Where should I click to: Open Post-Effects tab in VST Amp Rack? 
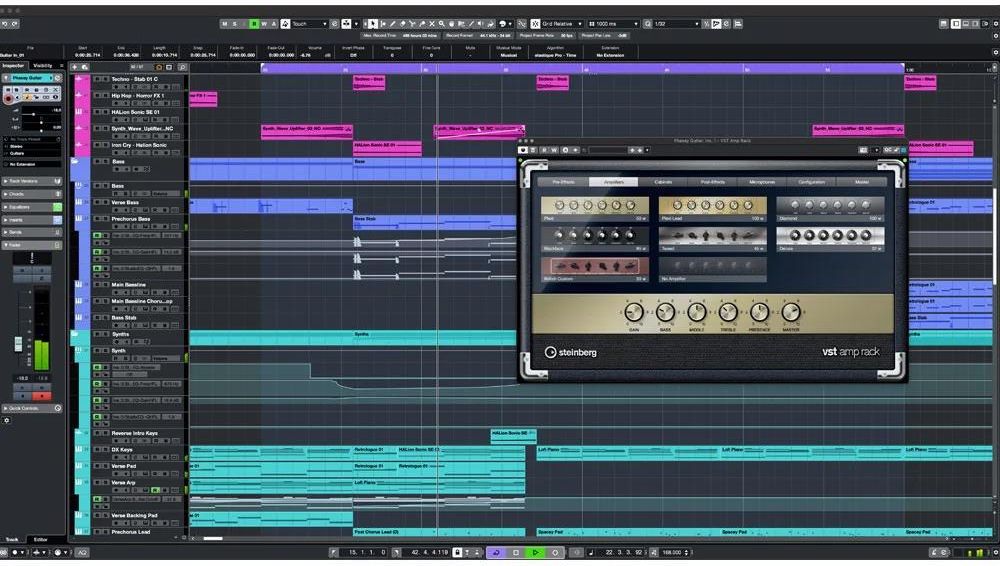(x=712, y=182)
